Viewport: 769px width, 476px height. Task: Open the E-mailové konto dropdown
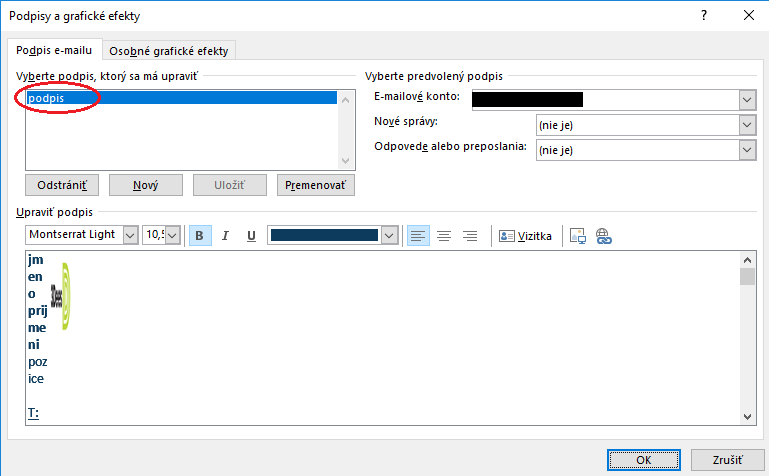click(x=747, y=99)
